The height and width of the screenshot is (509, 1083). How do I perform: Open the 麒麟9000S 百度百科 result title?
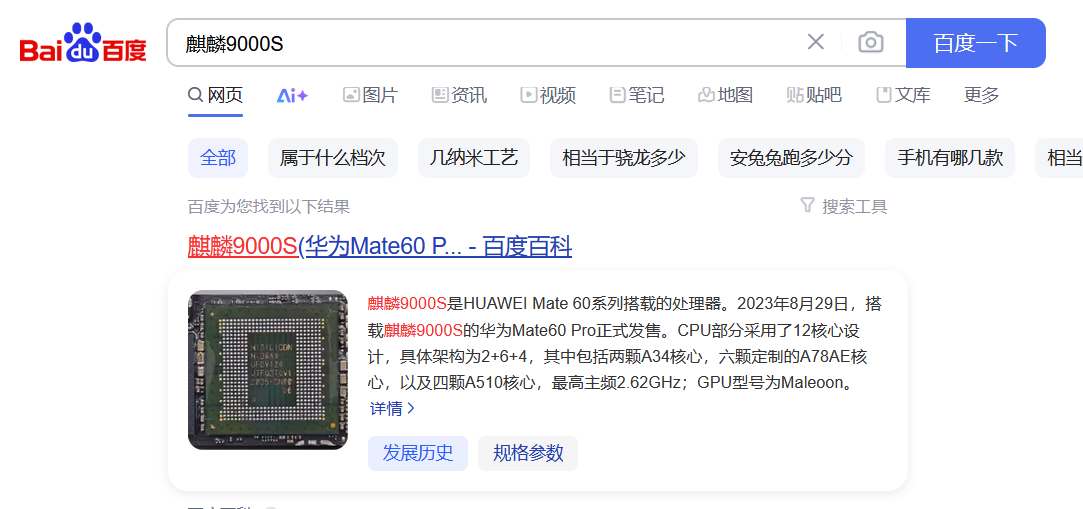point(380,247)
